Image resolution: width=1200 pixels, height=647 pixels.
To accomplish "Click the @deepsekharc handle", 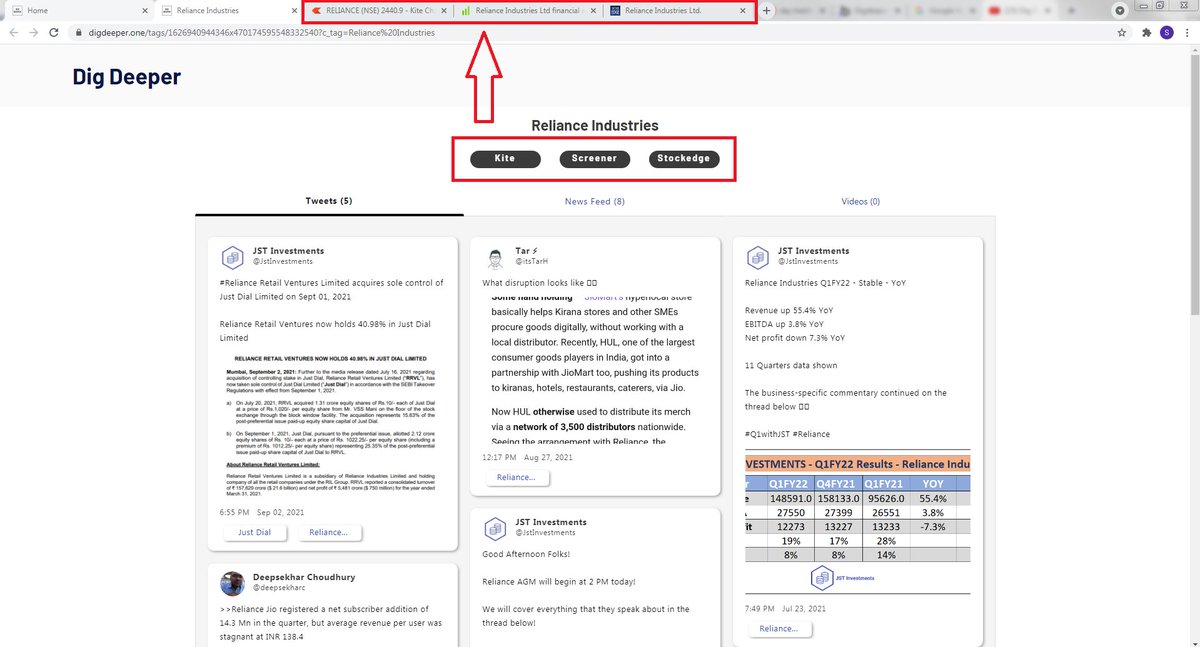I will tap(278, 587).
